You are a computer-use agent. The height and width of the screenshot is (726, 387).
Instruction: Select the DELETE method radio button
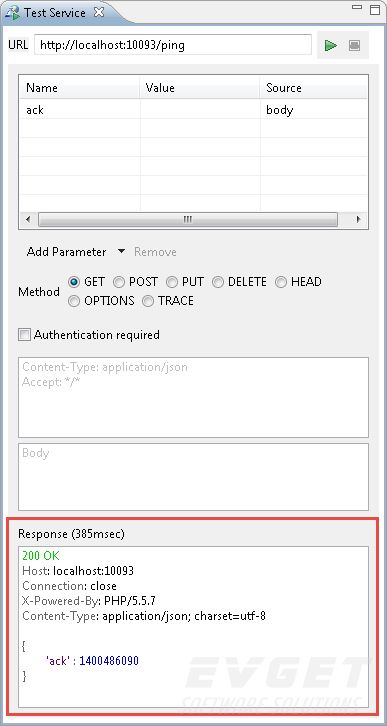218,282
